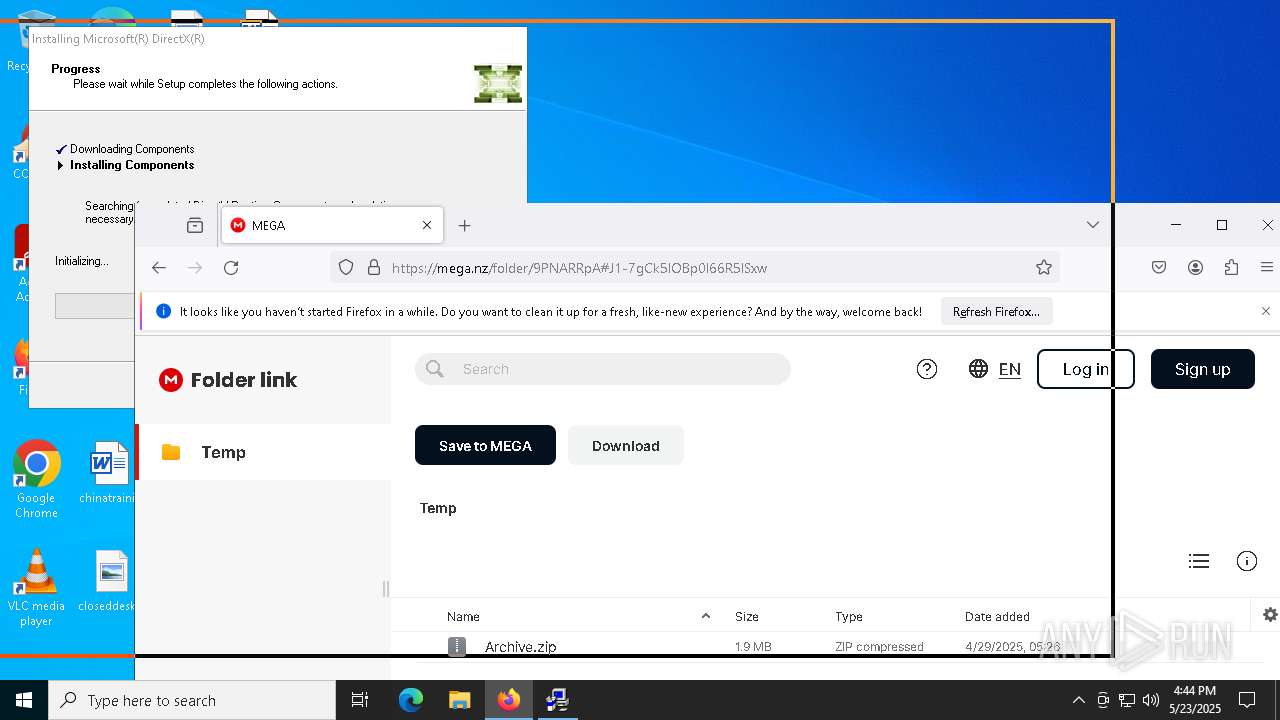Open the Firefox hamburger menu

coord(1267,268)
